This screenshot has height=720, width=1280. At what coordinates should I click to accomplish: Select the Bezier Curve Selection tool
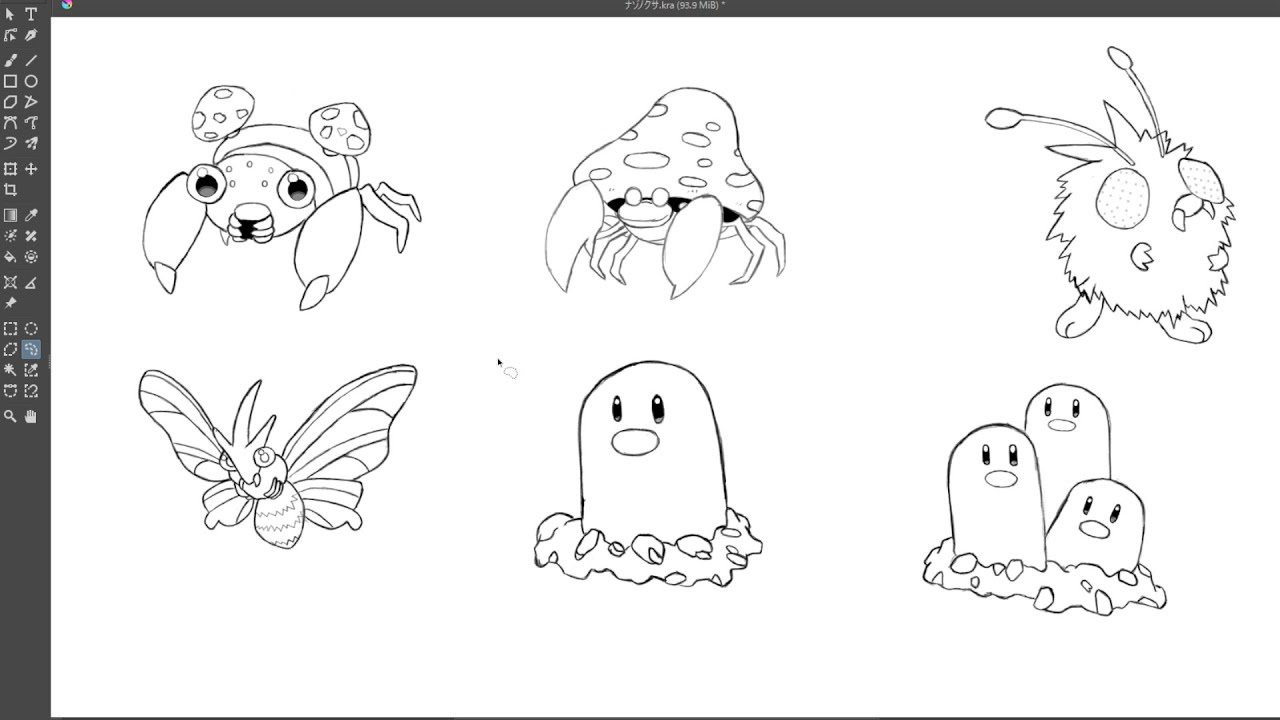[x=10, y=391]
